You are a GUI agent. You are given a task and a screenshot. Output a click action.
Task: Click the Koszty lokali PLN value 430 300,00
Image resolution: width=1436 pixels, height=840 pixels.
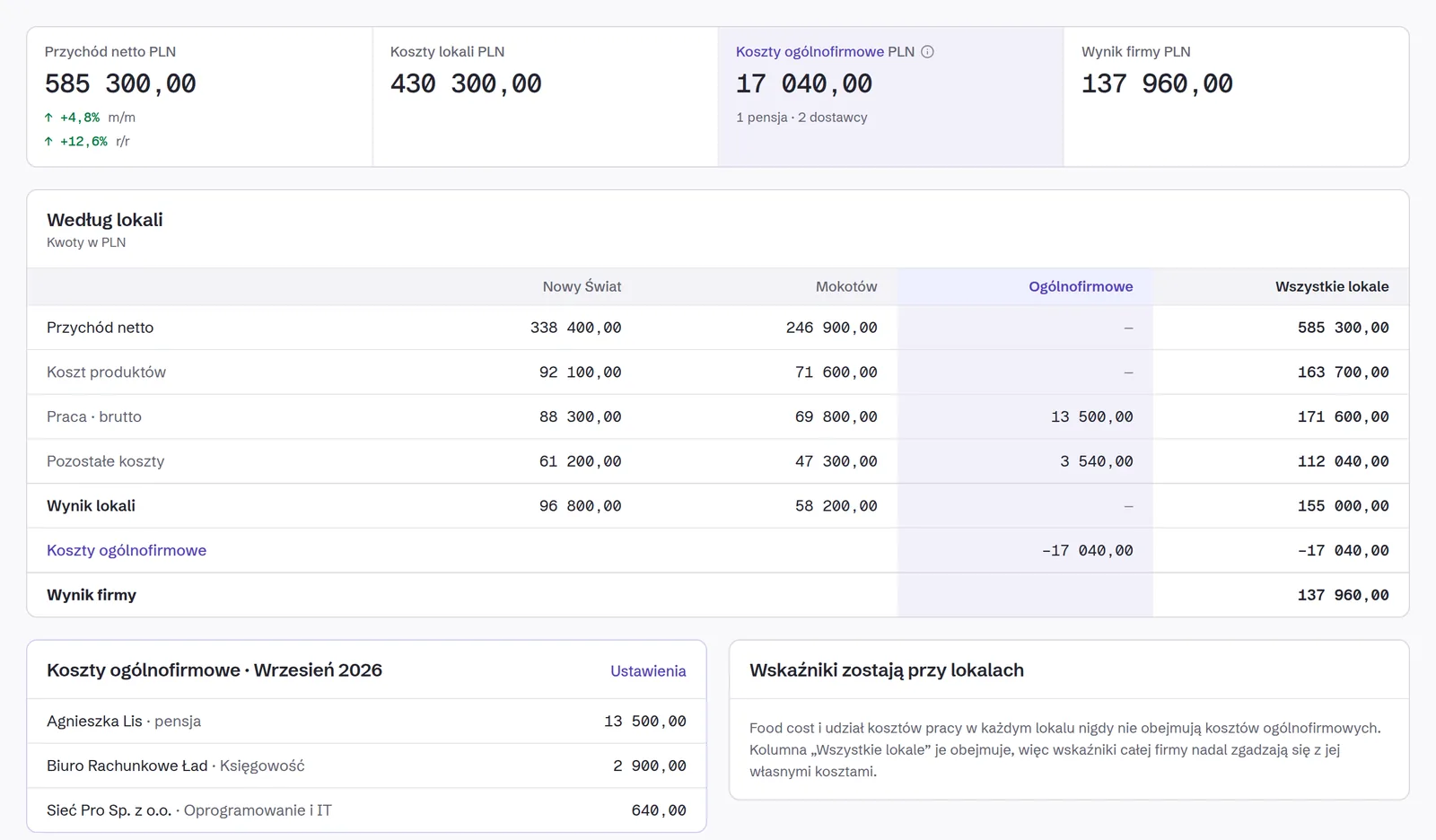point(466,83)
